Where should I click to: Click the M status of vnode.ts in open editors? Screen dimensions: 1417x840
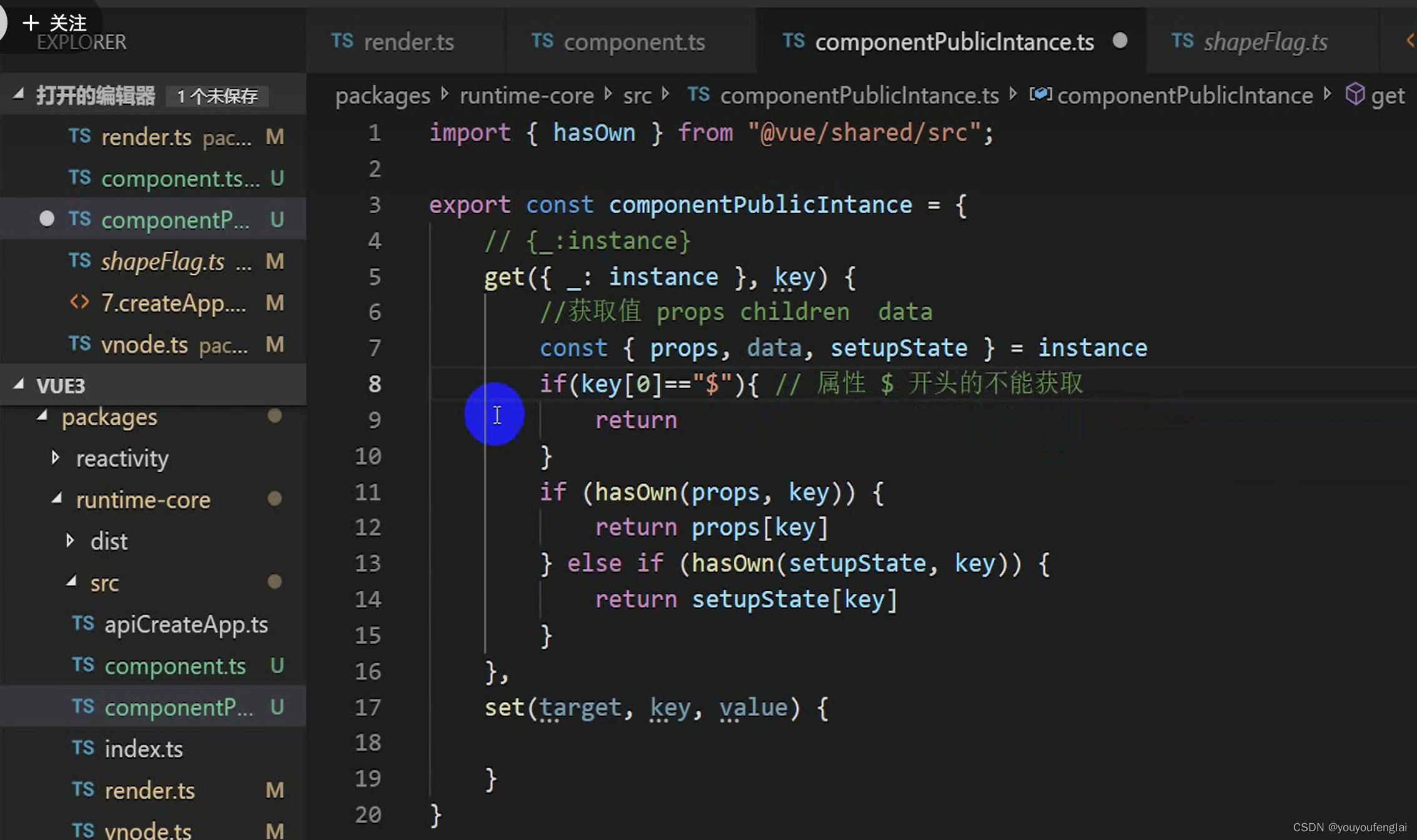click(x=275, y=344)
